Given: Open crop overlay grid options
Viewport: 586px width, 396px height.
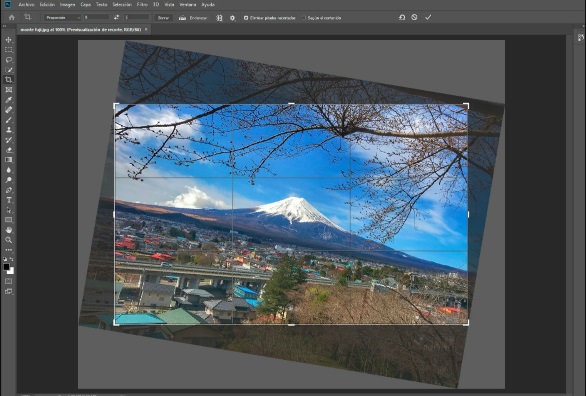Looking at the screenshot, I should coord(219,18).
